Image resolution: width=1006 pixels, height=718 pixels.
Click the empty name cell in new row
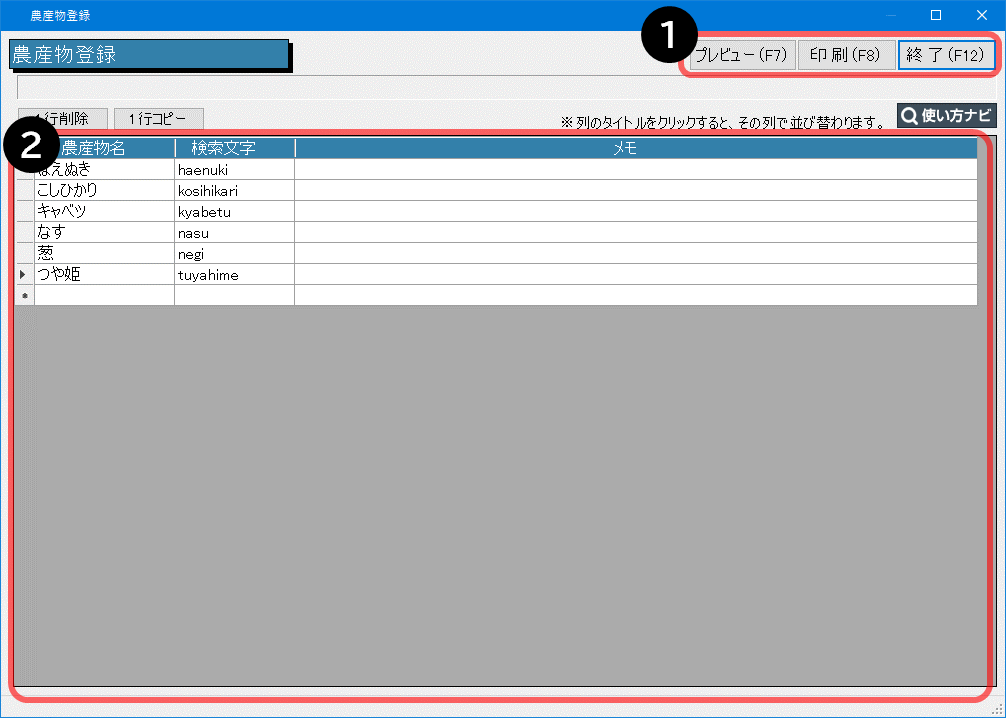[x=104, y=295]
